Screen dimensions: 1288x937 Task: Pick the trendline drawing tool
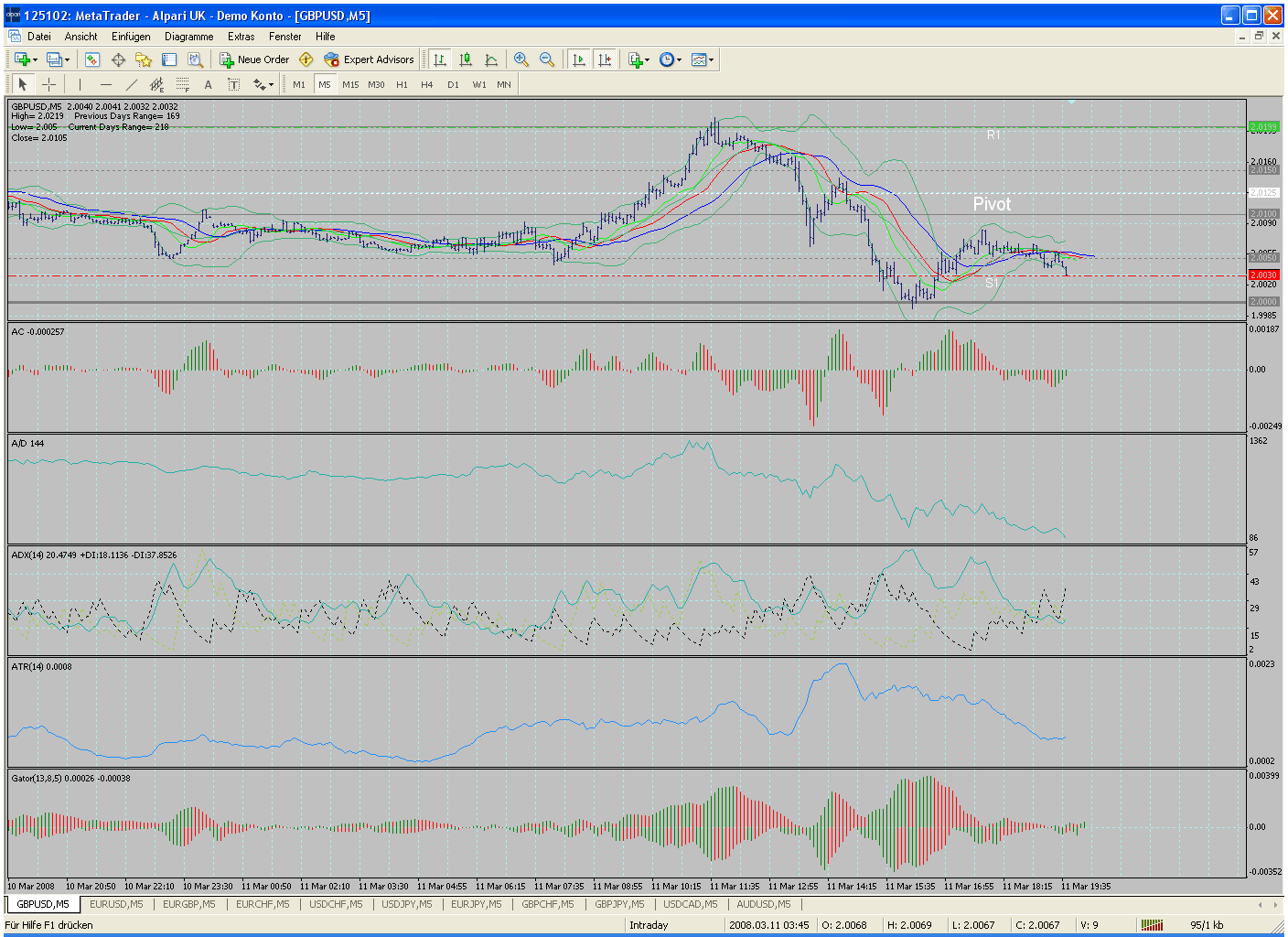(x=131, y=84)
